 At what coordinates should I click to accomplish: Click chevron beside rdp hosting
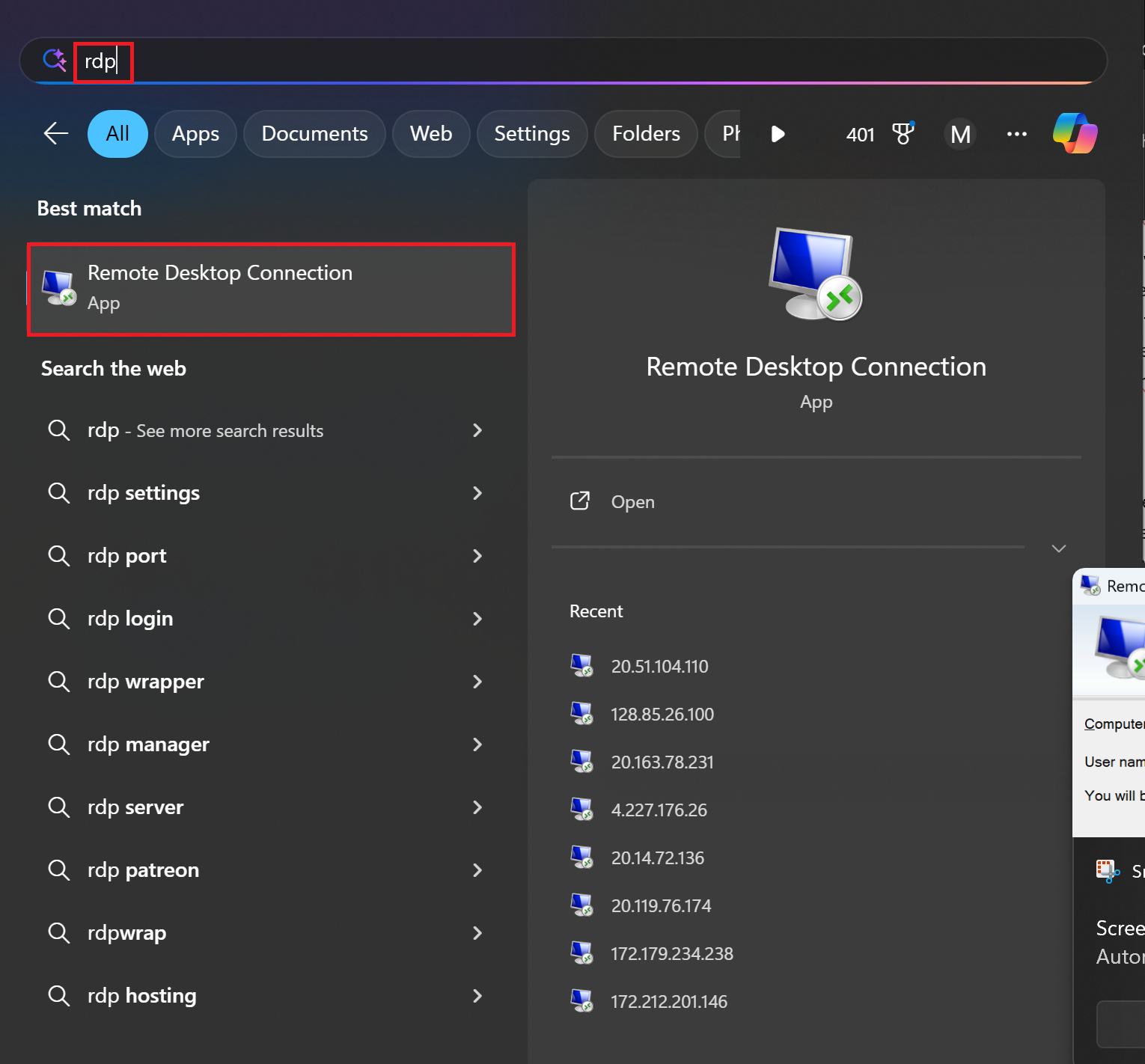click(x=477, y=996)
